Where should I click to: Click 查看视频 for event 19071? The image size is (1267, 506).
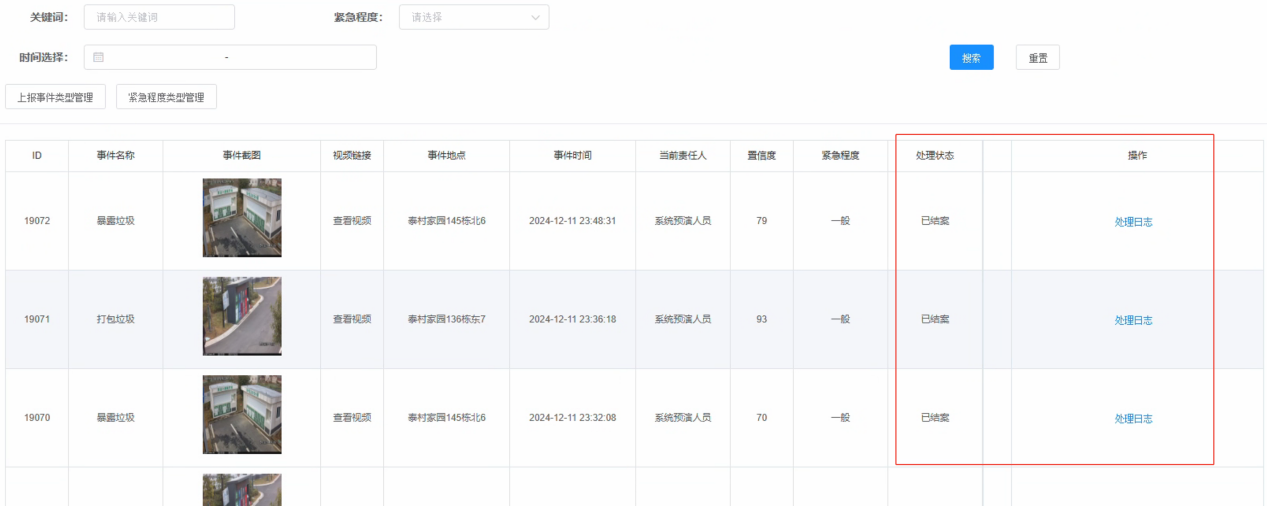(352, 319)
